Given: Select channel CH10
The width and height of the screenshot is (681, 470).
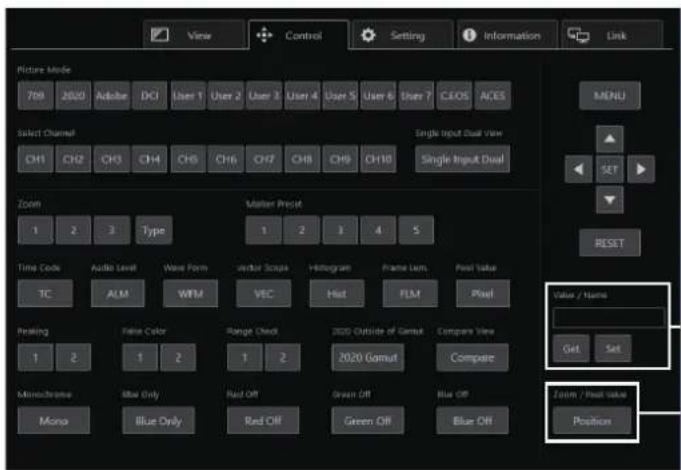Looking at the screenshot, I should tap(378, 159).
